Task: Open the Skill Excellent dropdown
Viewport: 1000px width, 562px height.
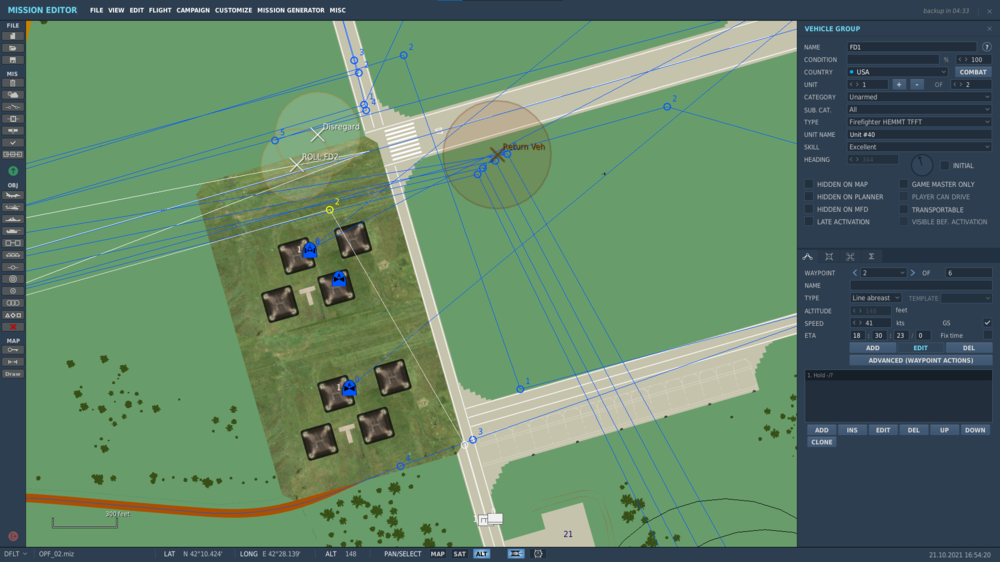Action: click(919, 147)
